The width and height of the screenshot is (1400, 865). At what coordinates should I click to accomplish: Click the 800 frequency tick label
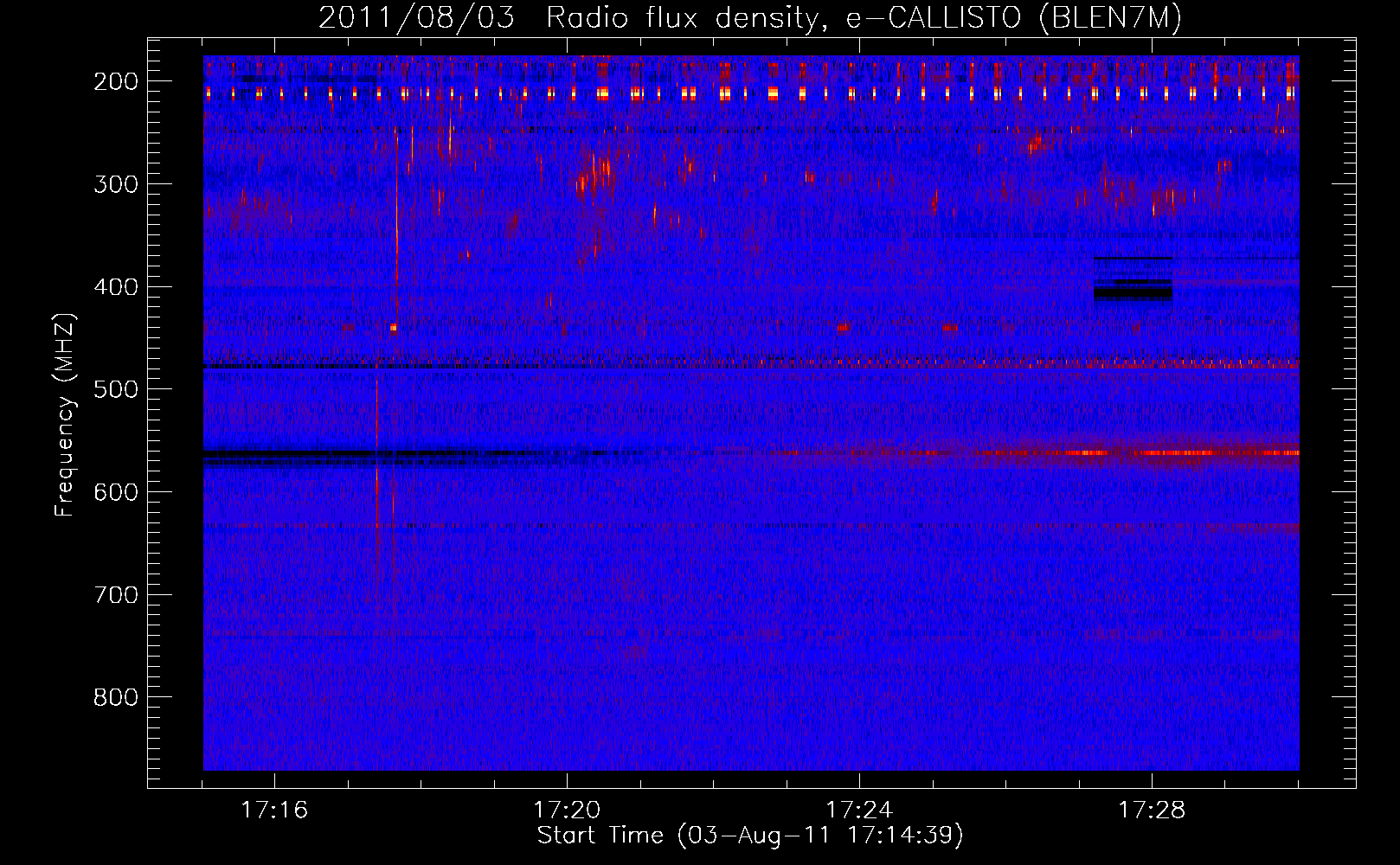tap(115, 698)
